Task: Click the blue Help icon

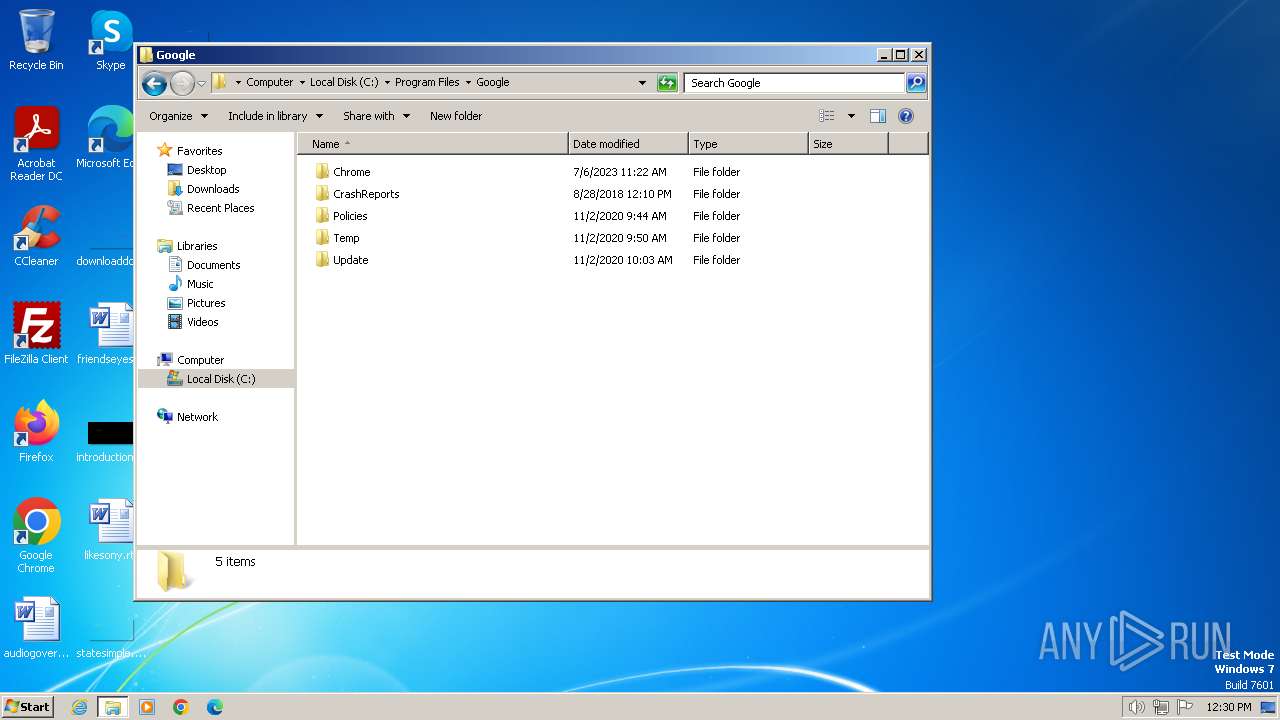Action: (x=906, y=116)
